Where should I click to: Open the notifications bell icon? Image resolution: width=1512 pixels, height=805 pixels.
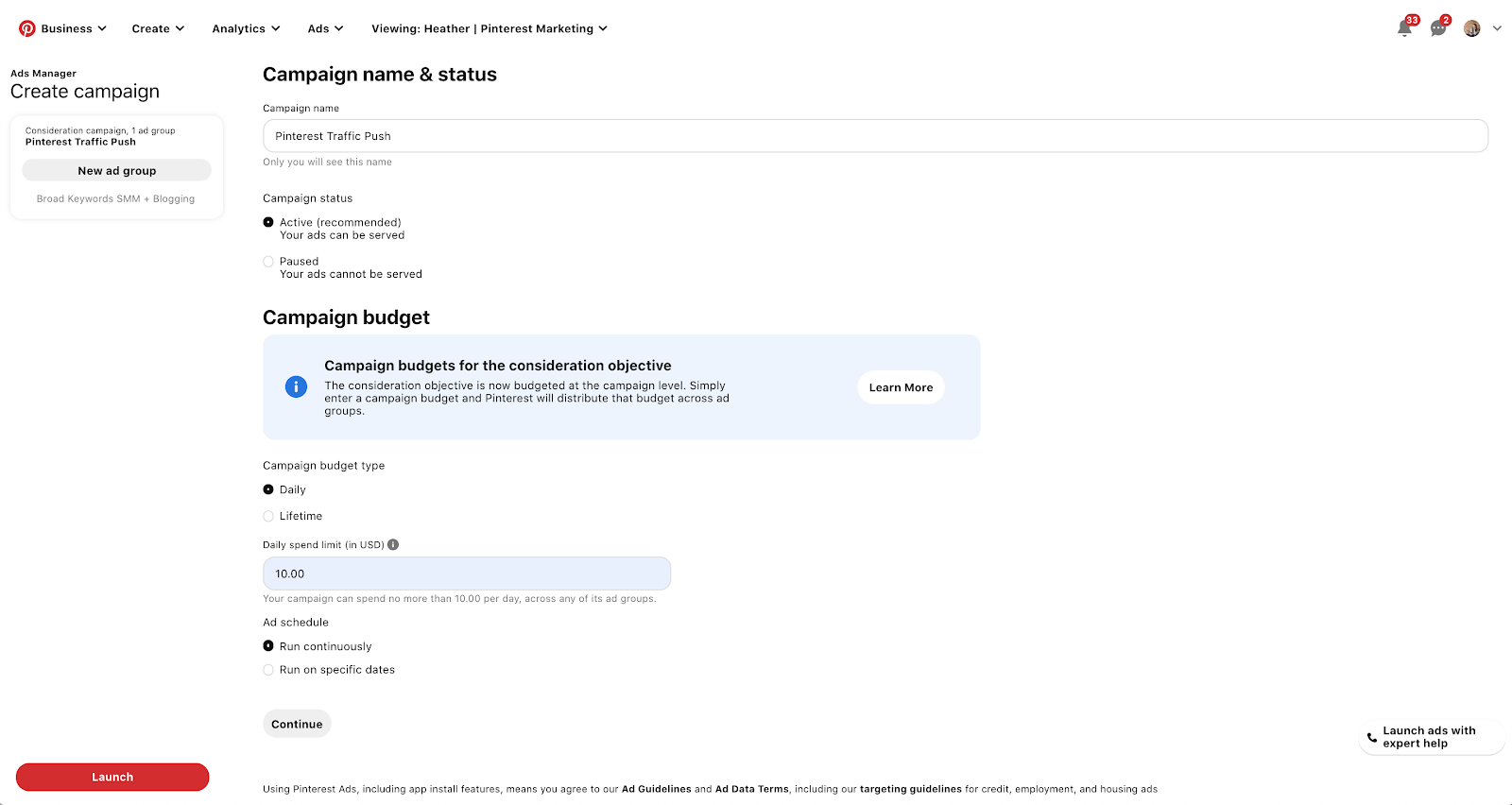pyautogui.click(x=1405, y=28)
